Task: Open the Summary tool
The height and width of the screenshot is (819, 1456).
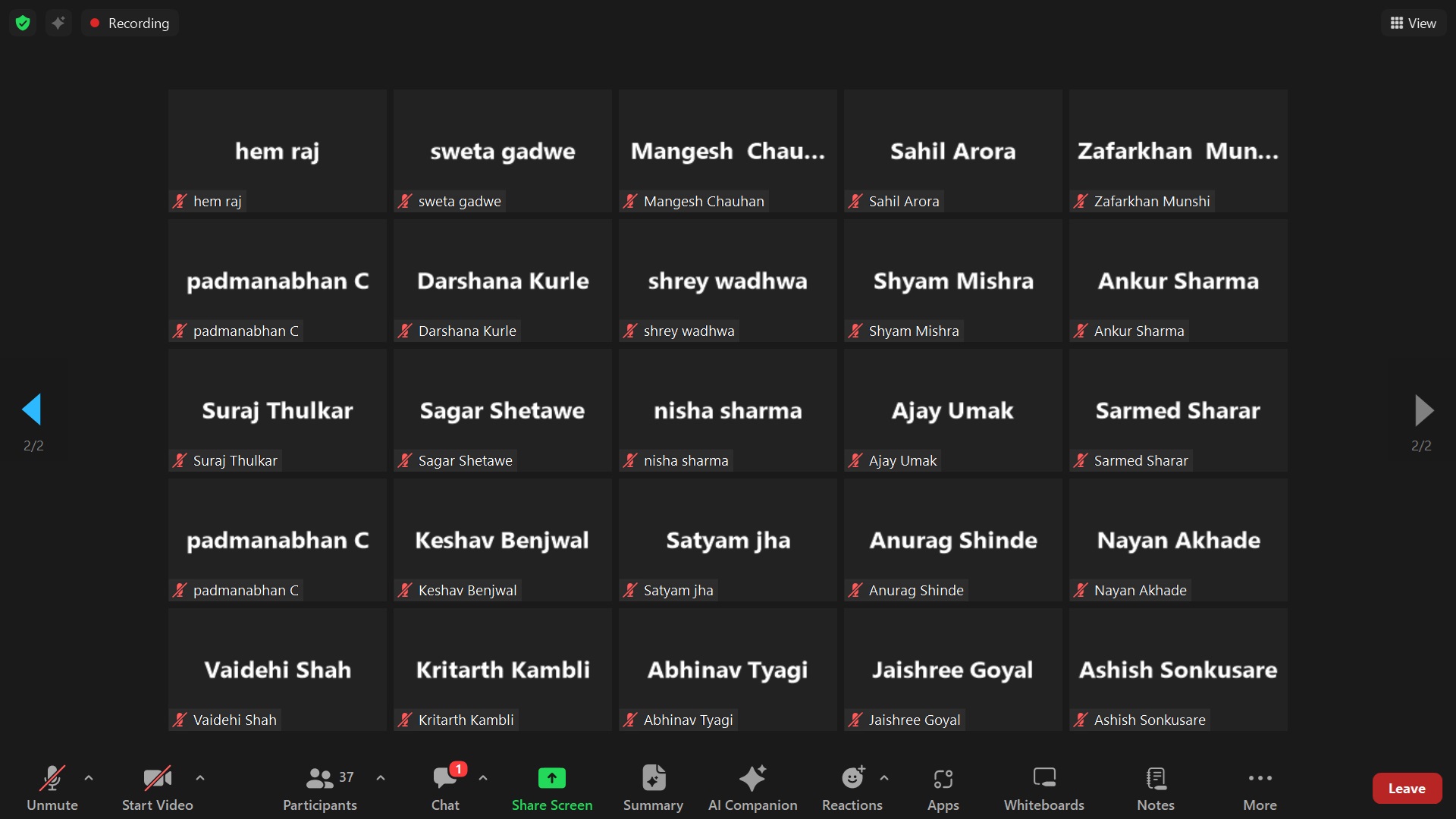Action: tap(653, 788)
